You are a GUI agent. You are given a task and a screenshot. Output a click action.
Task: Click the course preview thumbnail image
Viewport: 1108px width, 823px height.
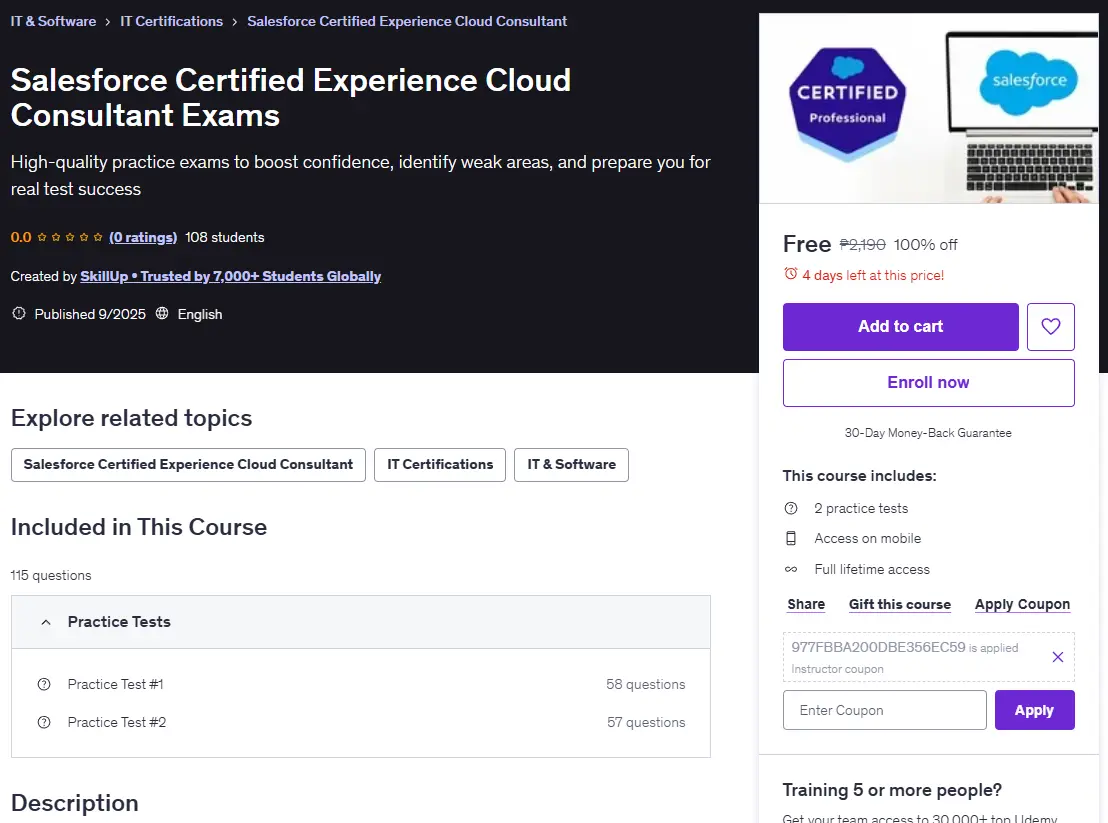(x=929, y=109)
